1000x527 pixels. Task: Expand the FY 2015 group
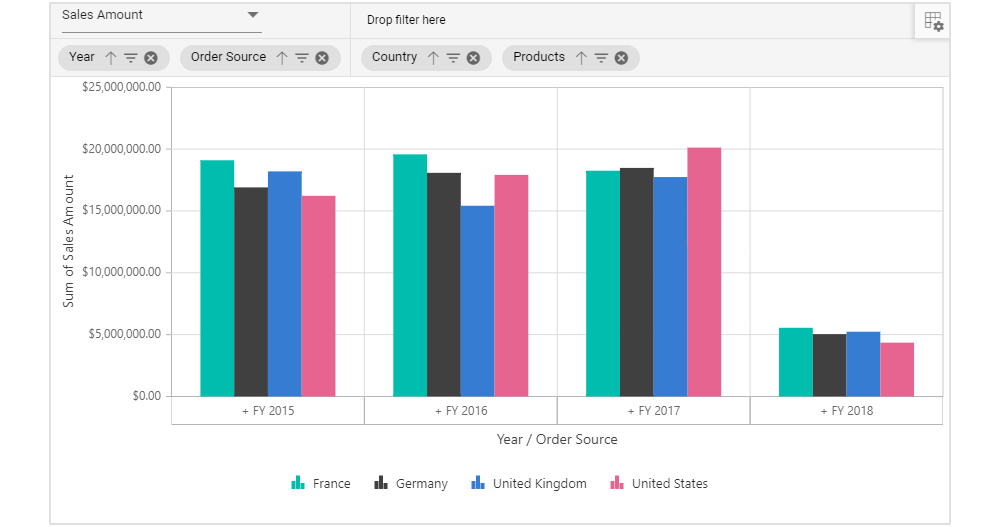pos(267,411)
